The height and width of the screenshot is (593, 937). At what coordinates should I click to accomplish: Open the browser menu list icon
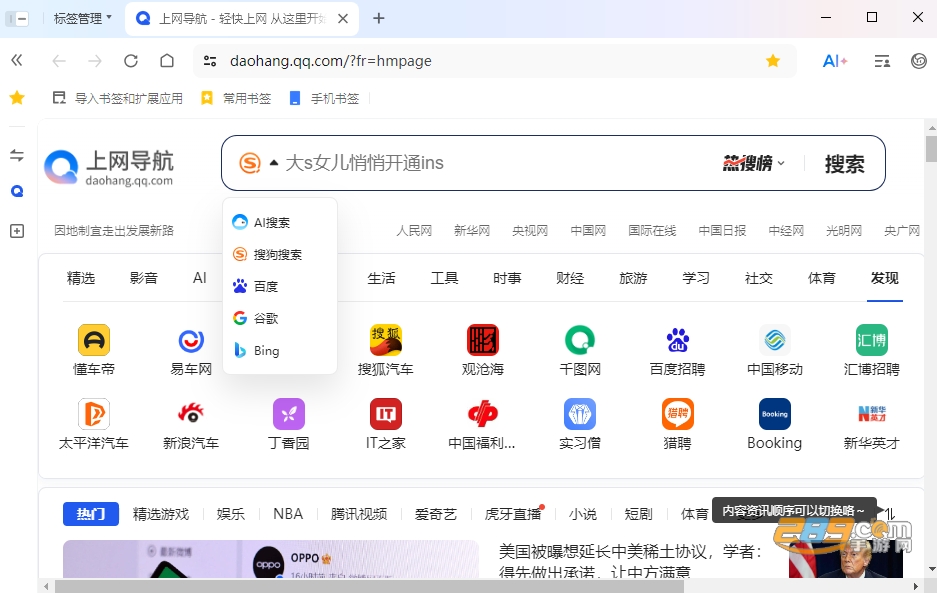click(x=882, y=61)
